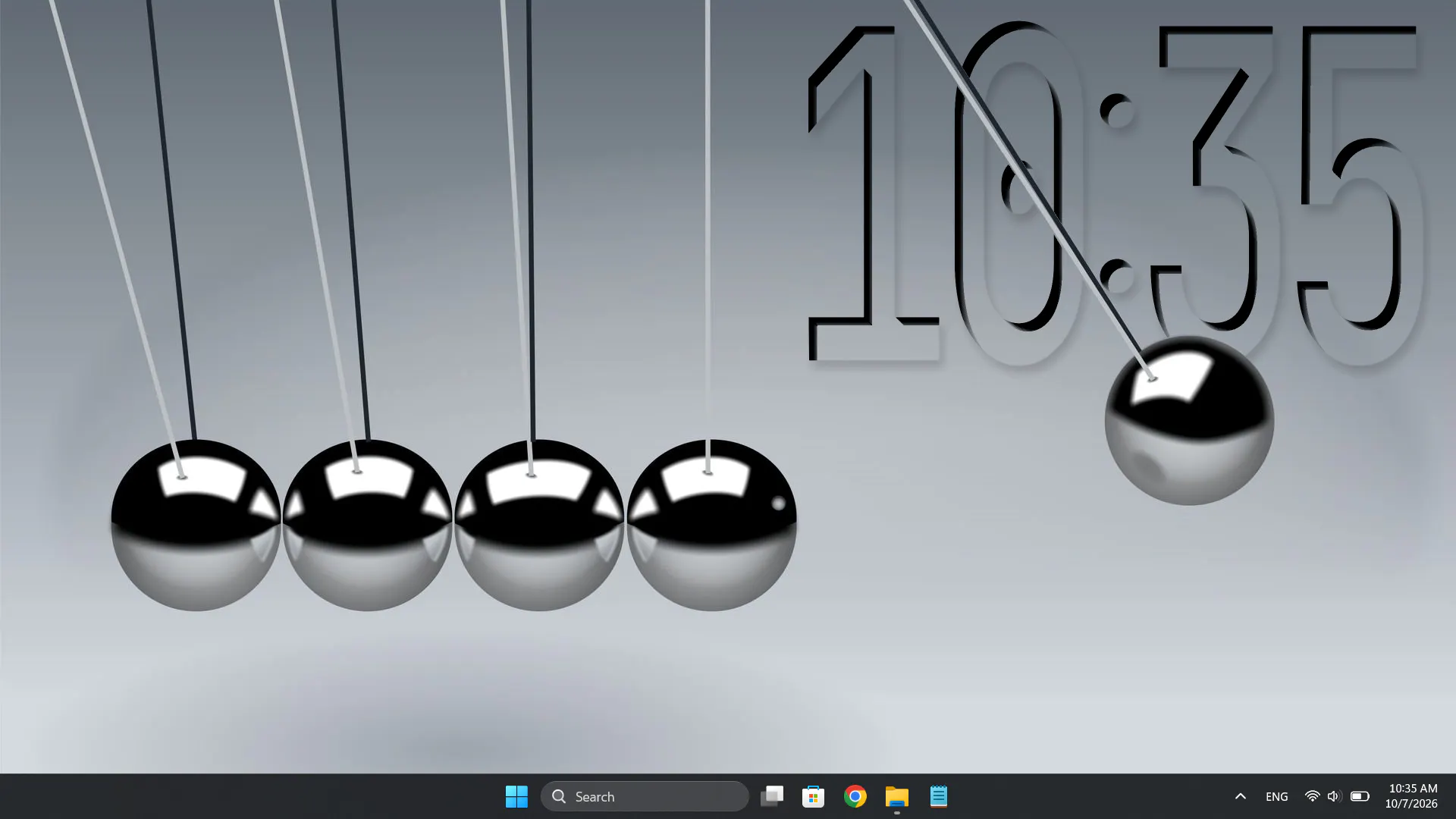Click the volume speaker icon
This screenshot has height=819, width=1456.
point(1335,796)
